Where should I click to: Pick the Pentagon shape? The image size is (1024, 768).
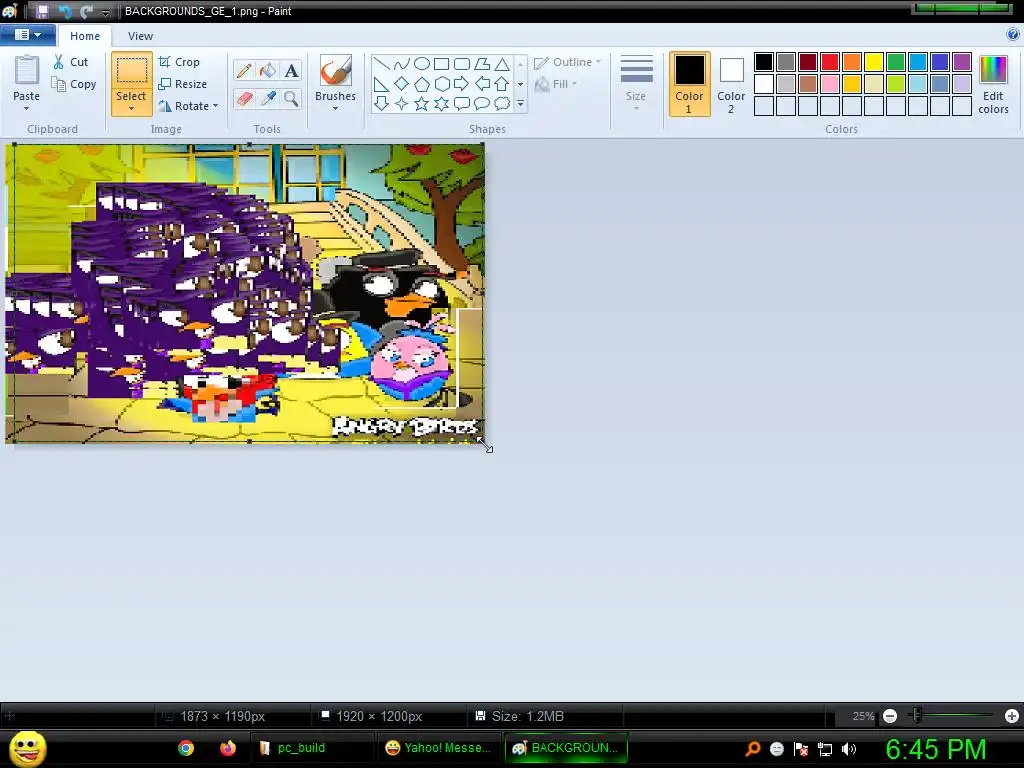pos(422,84)
